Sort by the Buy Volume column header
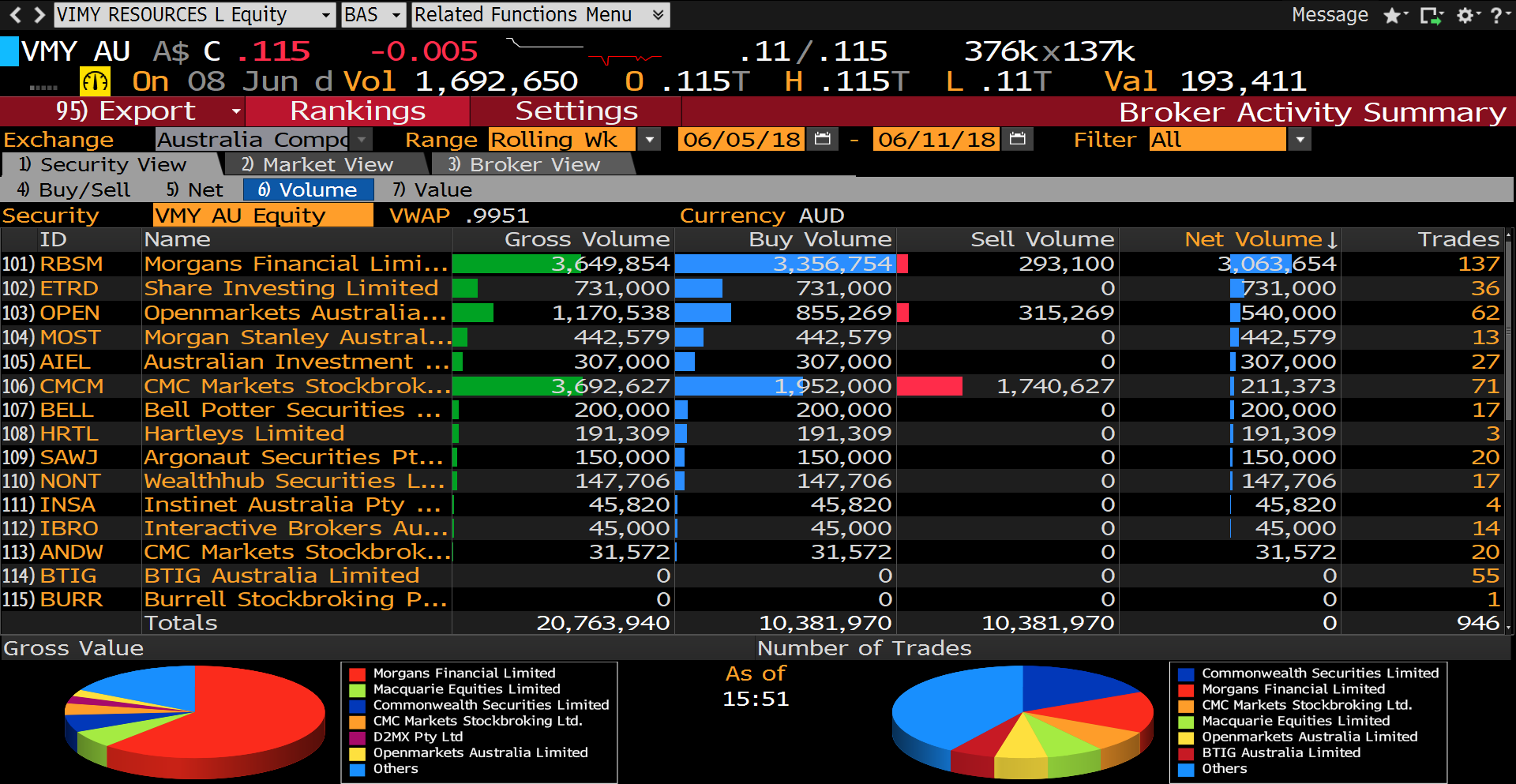The height and width of the screenshot is (784, 1516). click(x=820, y=239)
